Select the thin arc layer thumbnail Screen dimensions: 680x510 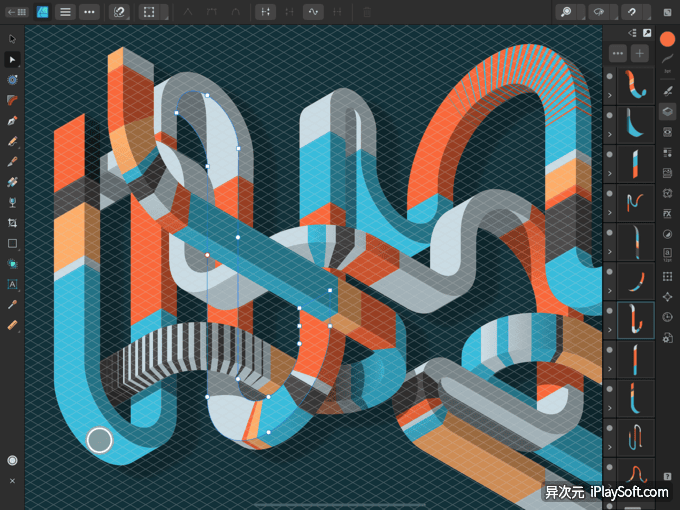(x=636, y=281)
